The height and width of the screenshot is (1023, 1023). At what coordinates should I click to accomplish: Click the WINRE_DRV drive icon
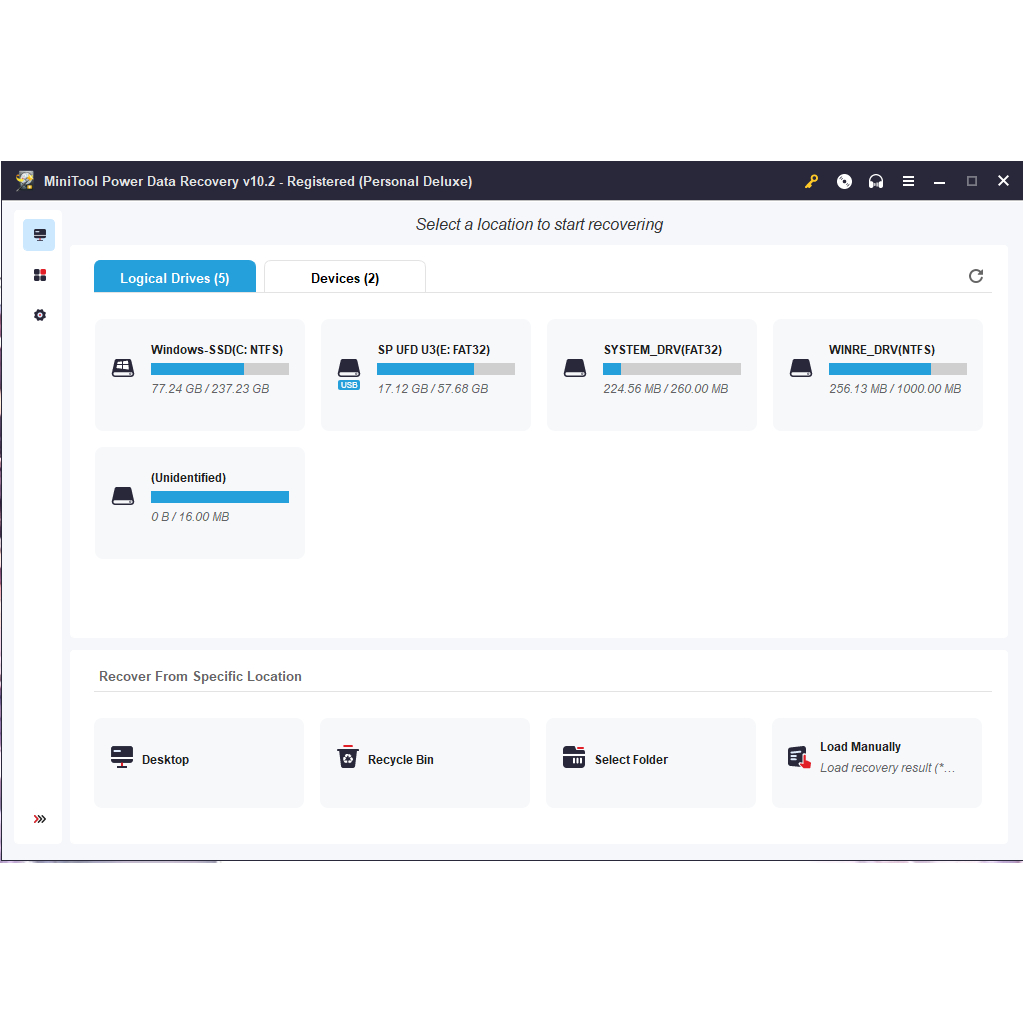pyautogui.click(x=801, y=368)
